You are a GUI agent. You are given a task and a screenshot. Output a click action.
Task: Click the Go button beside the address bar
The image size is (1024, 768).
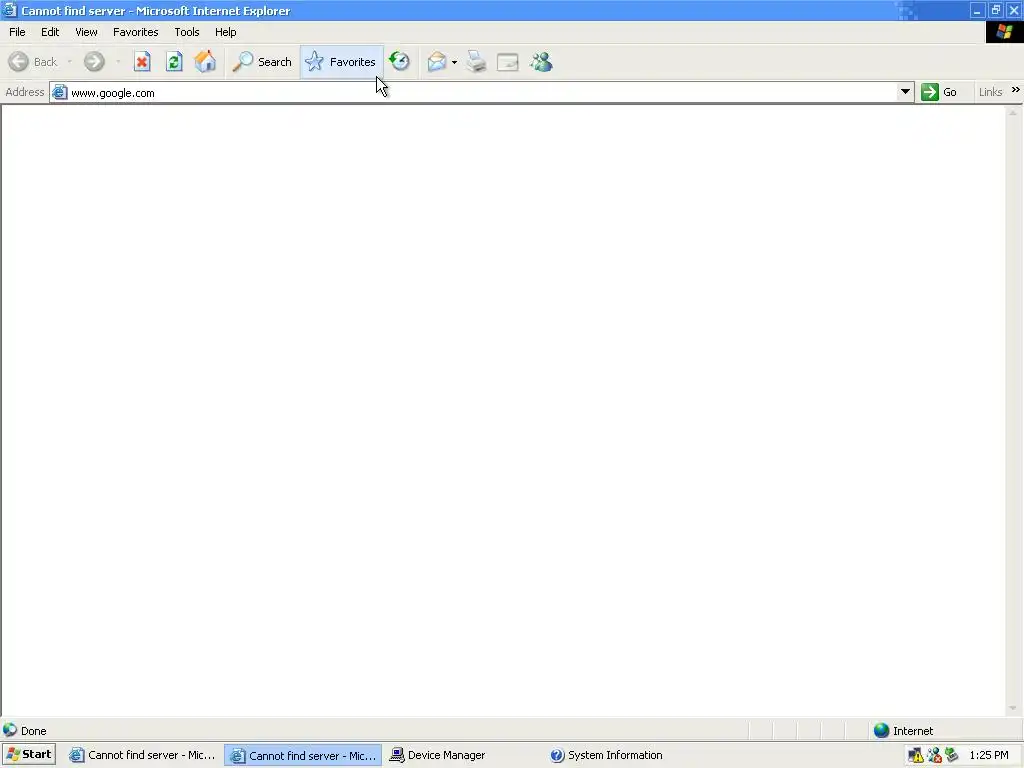point(939,92)
